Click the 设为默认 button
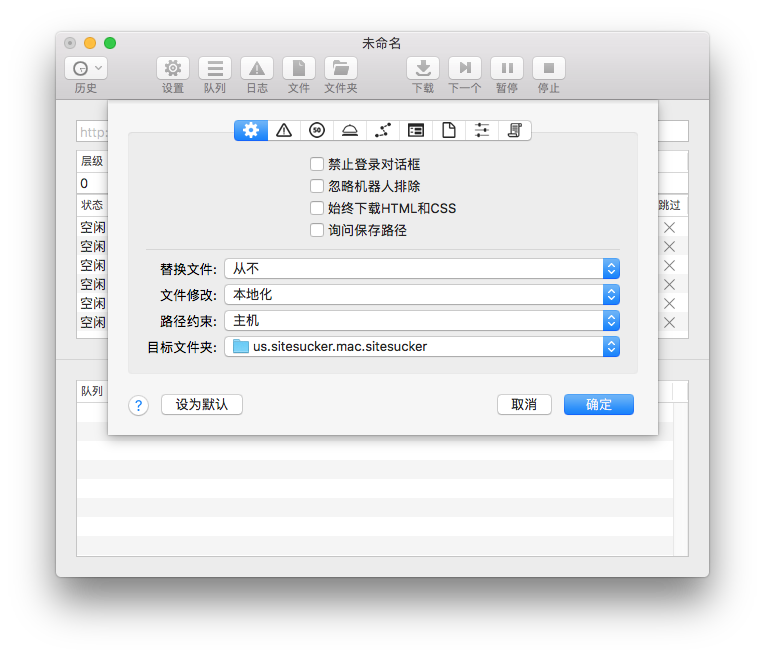765x657 pixels. point(201,404)
